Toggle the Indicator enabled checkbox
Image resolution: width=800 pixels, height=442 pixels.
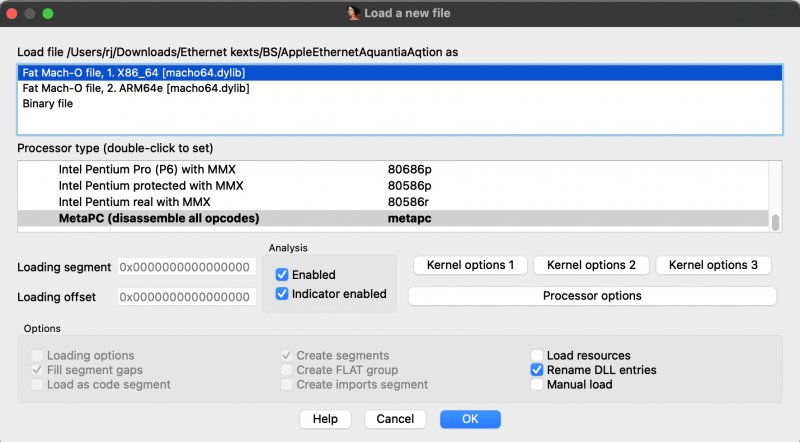click(x=282, y=293)
